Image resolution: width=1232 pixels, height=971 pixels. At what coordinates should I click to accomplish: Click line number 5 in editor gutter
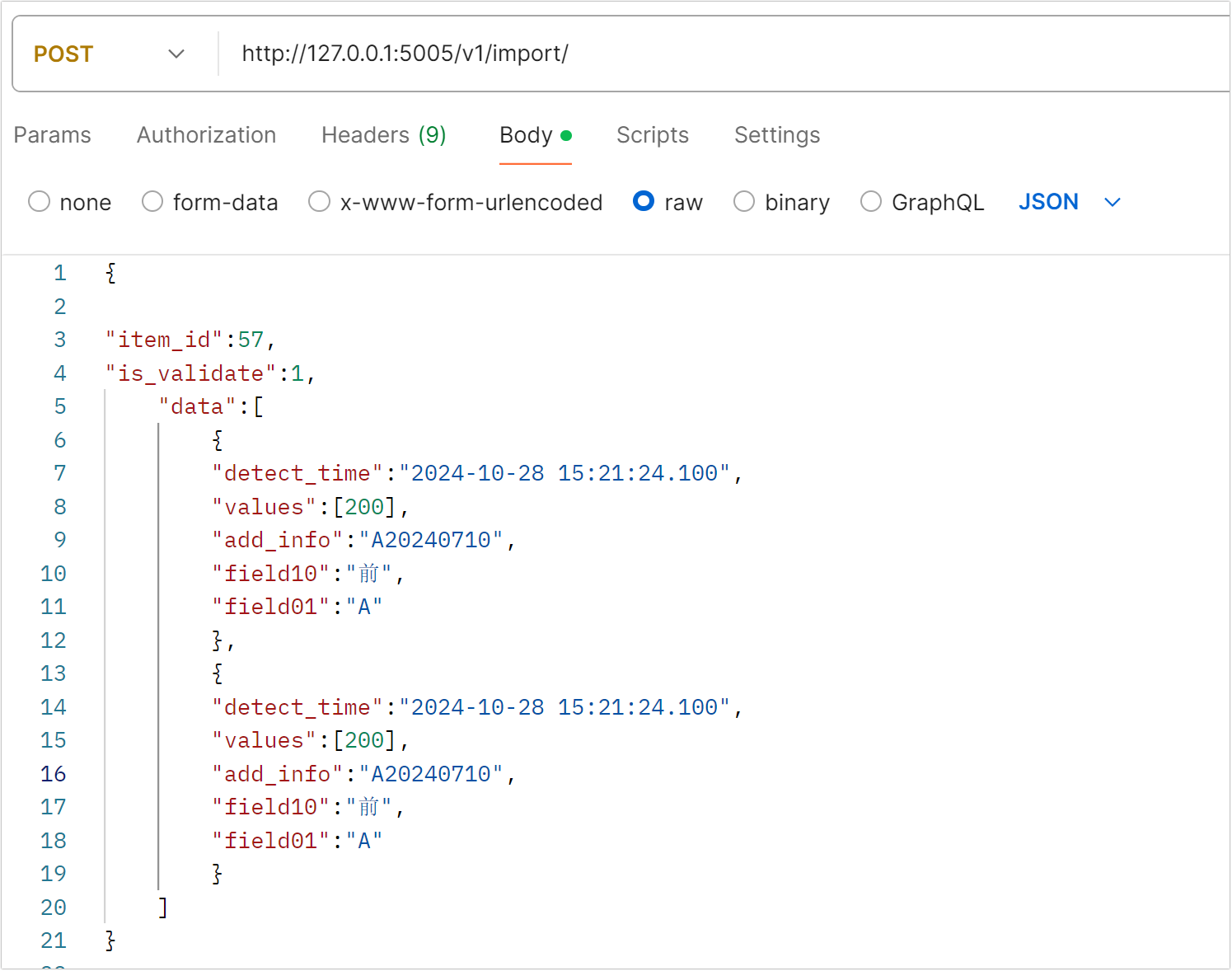point(60,406)
